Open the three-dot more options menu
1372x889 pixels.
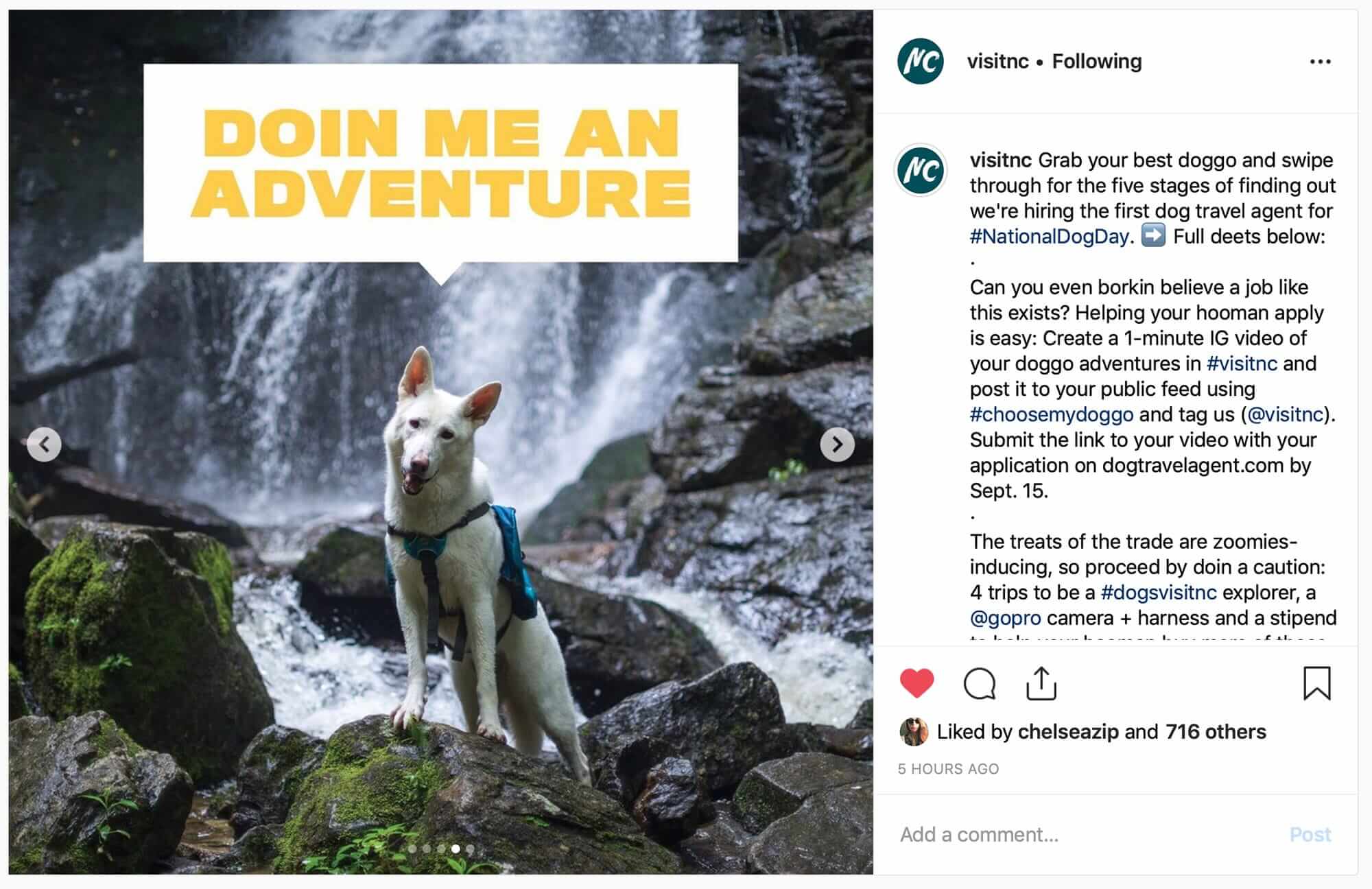coord(1320,62)
